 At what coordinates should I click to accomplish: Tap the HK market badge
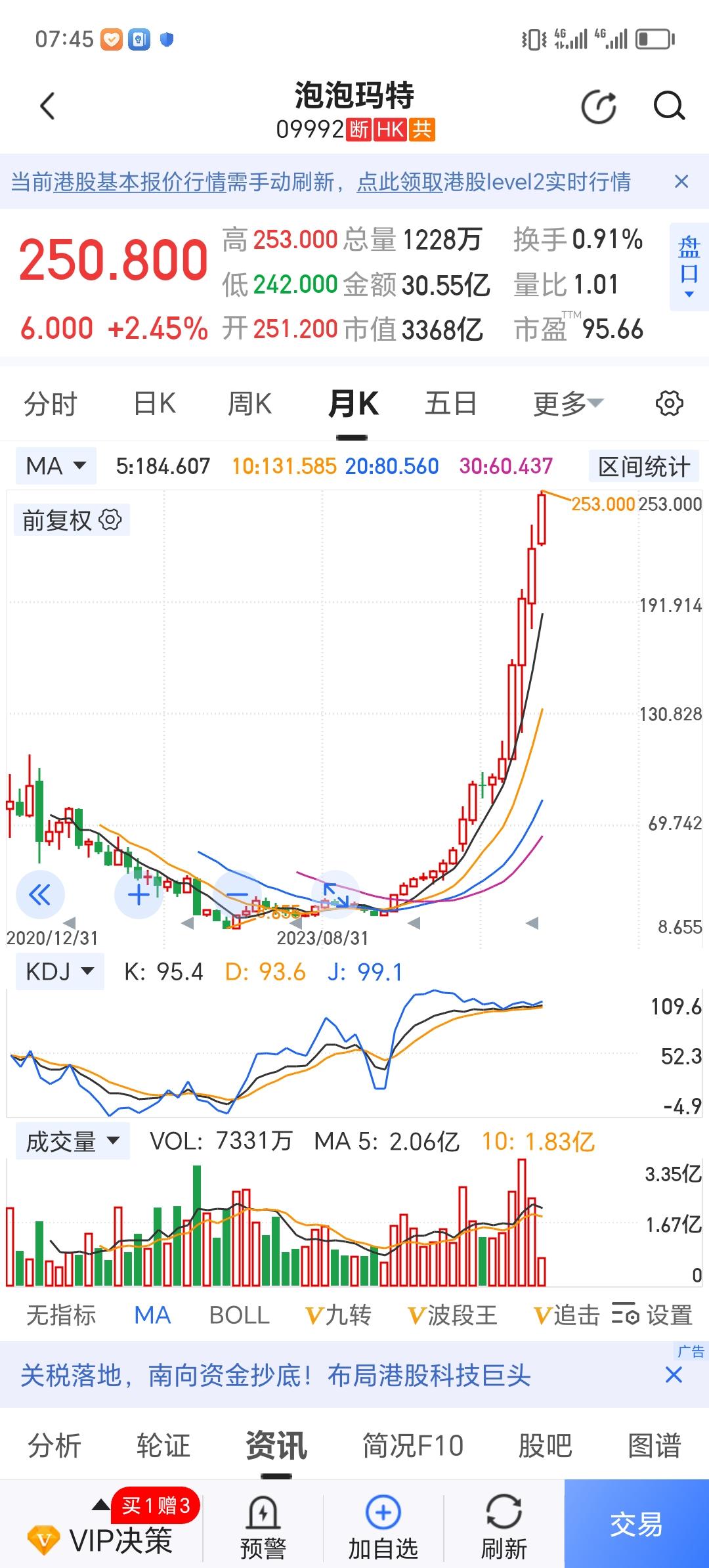391,129
